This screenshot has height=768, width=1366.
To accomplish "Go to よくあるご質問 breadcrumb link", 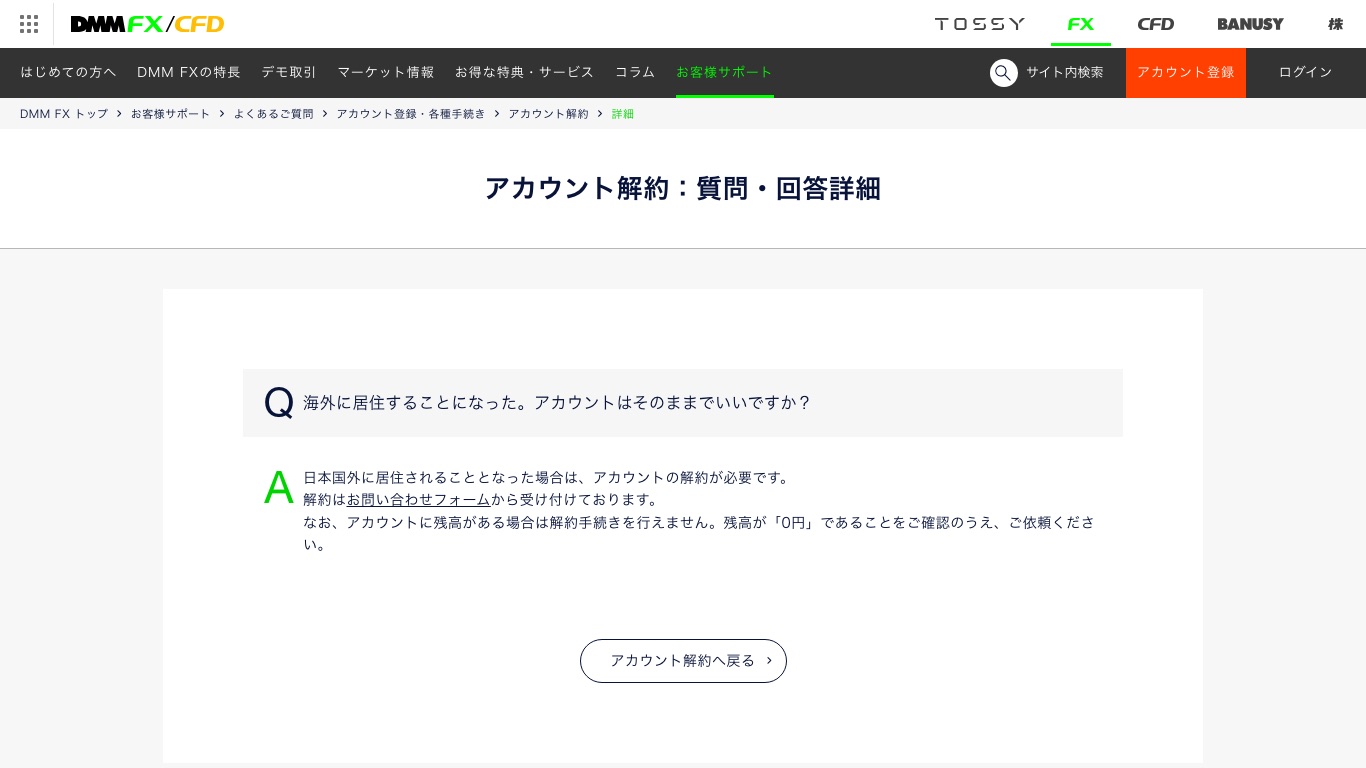I will pyautogui.click(x=274, y=114).
